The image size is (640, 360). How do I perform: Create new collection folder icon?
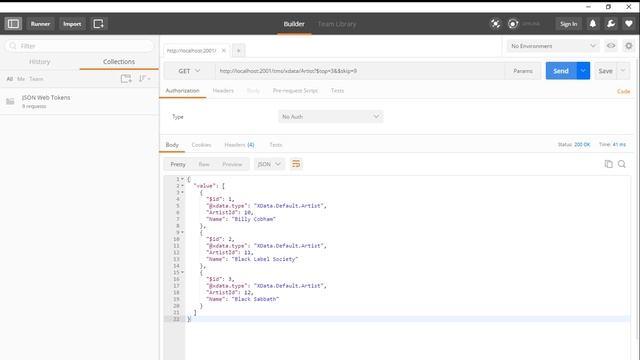126,78
